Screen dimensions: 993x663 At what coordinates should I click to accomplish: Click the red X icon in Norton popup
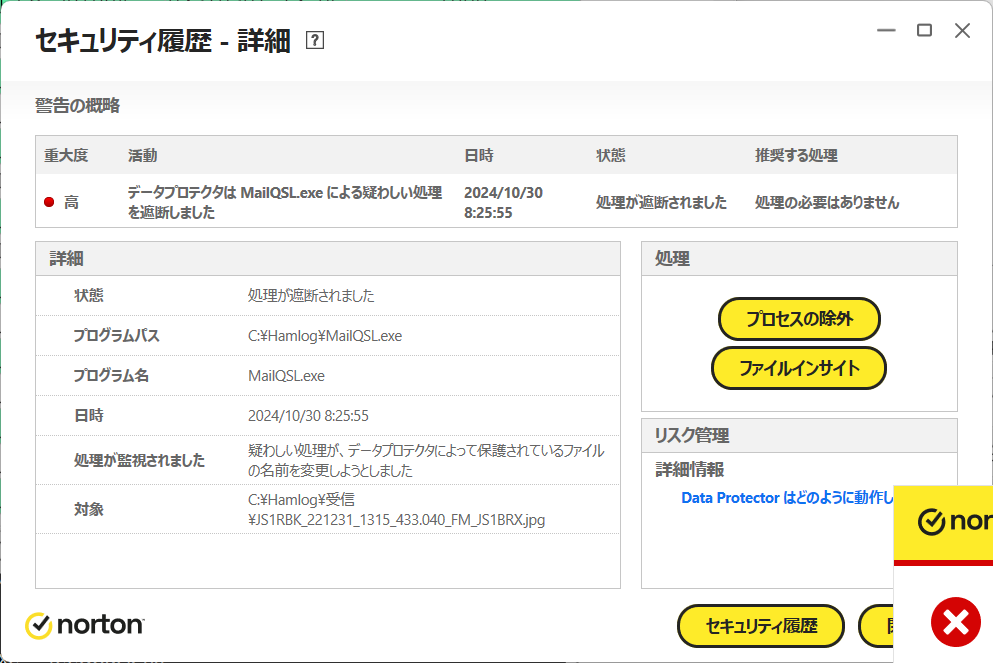(x=955, y=623)
